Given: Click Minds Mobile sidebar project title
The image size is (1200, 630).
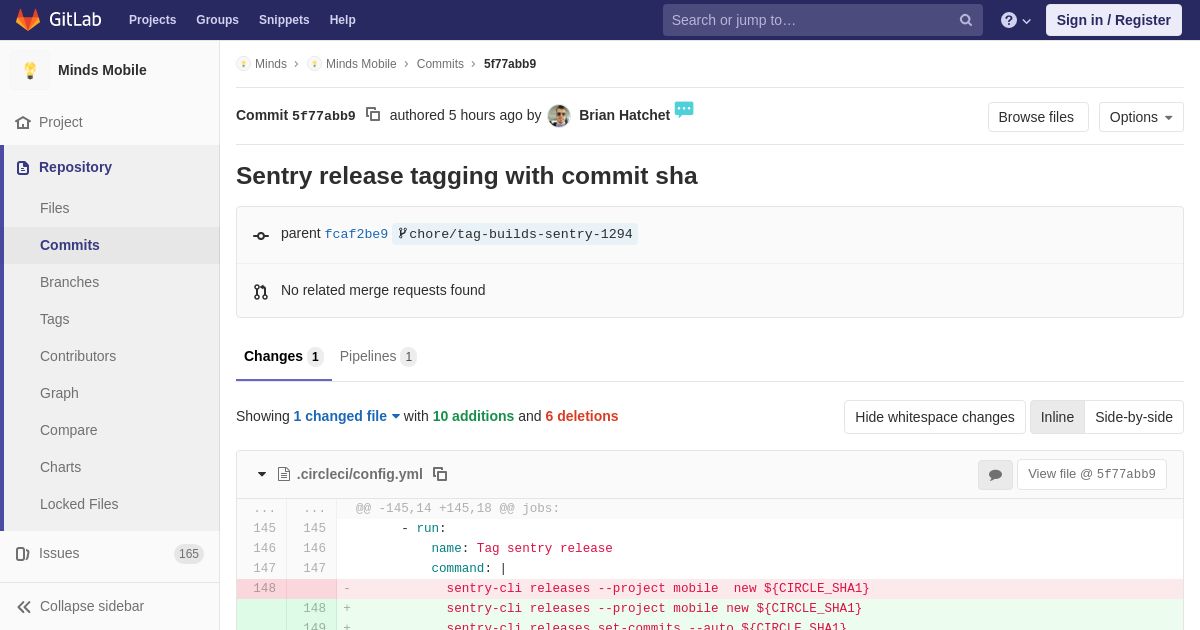Looking at the screenshot, I should pos(102,70).
